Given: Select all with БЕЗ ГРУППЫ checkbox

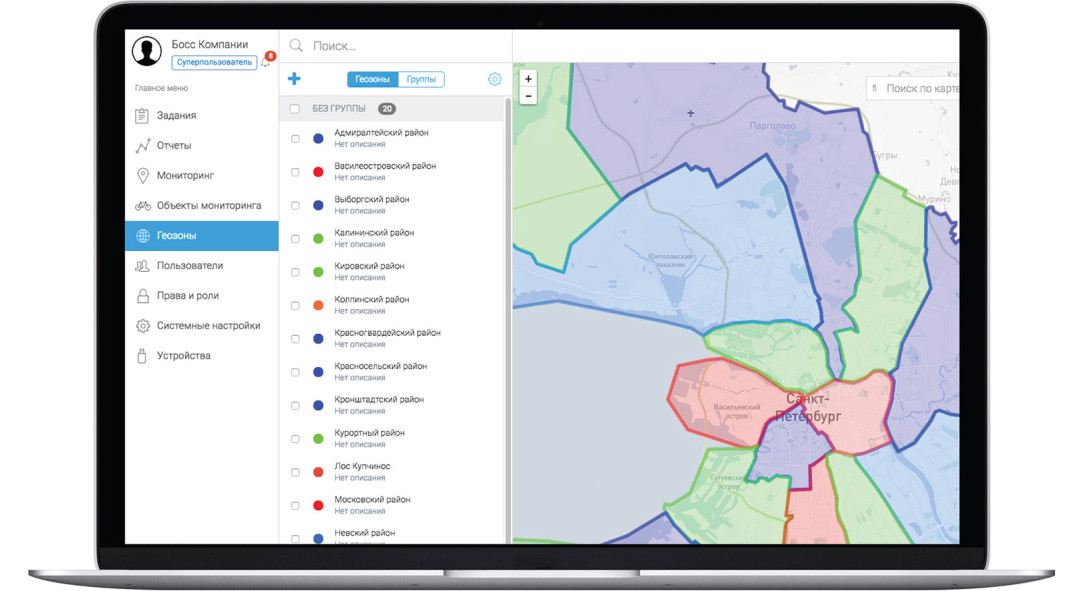Looking at the screenshot, I should (295, 109).
